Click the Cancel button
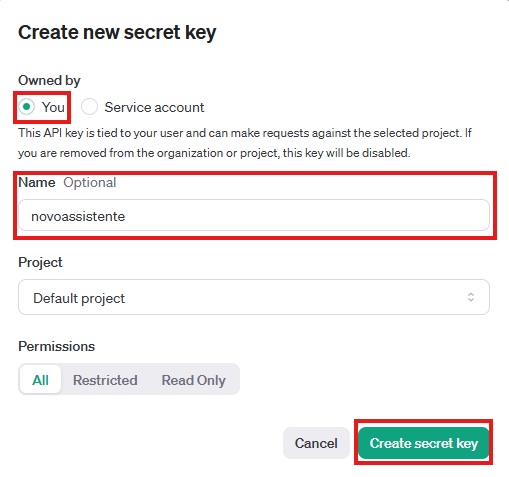 coord(316,443)
